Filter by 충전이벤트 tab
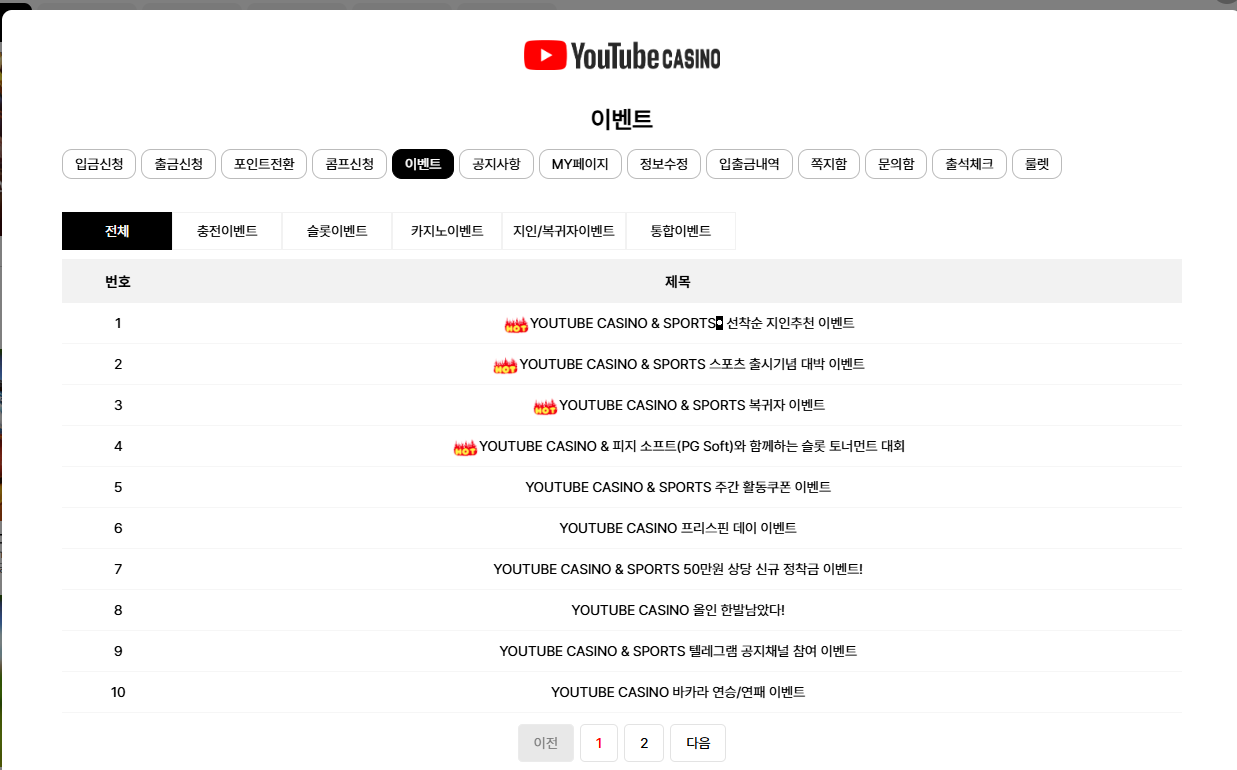1237x770 pixels. (227, 231)
